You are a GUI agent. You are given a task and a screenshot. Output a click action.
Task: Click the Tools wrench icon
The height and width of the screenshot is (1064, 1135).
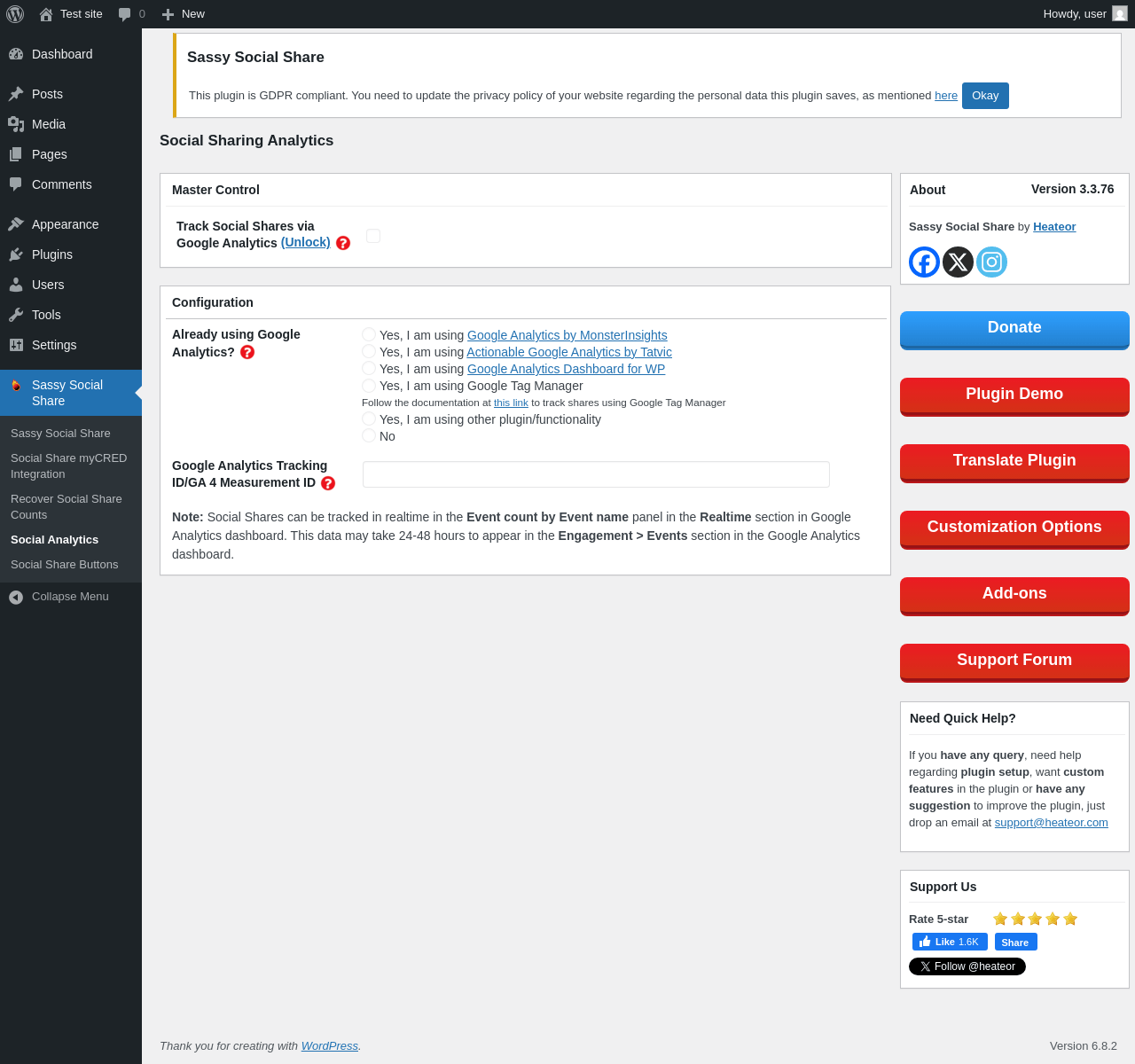point(16,315)
